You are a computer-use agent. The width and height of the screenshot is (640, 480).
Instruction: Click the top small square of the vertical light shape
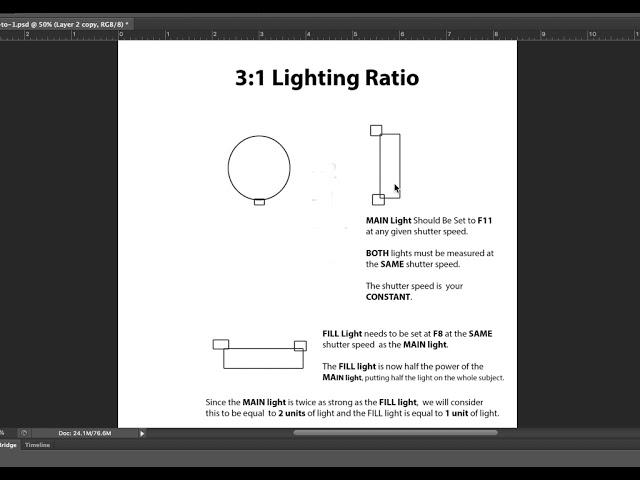pos(376,130)
